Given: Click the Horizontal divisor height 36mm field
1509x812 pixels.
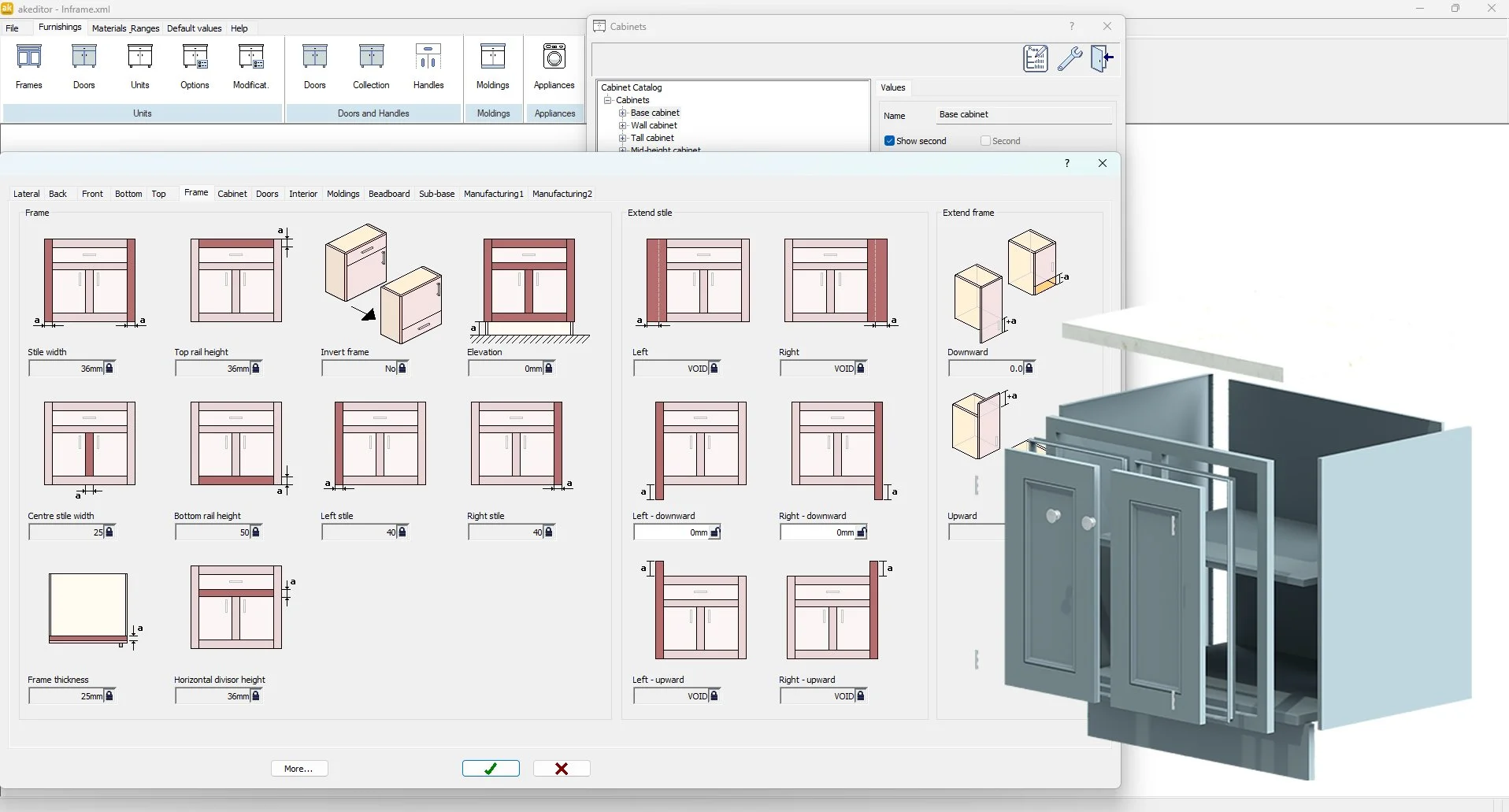Looking at the screenshot, I should point(213,696).
